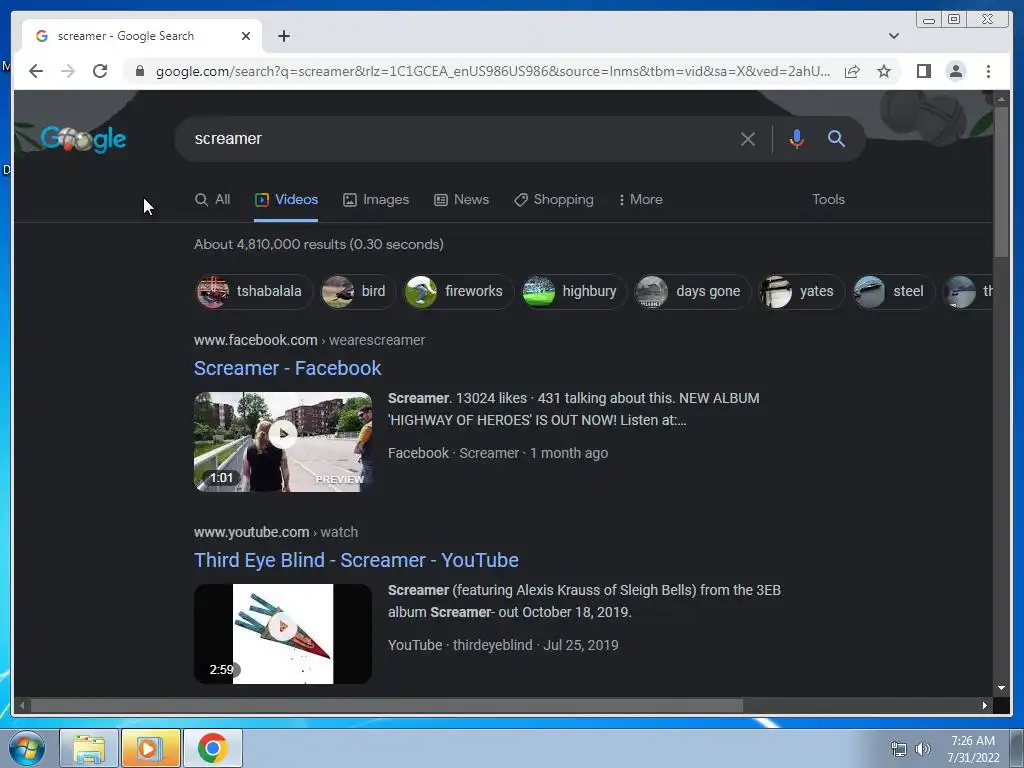Open the Chrome three-dot menu
This screenshot has width=1024, height=768.
988,71
